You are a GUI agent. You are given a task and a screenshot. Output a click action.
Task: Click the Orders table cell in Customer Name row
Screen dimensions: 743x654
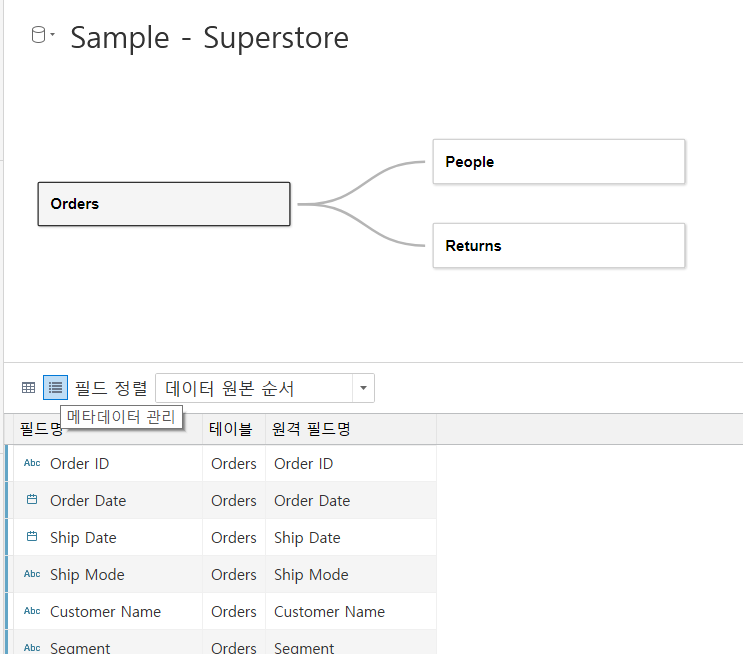234,611
